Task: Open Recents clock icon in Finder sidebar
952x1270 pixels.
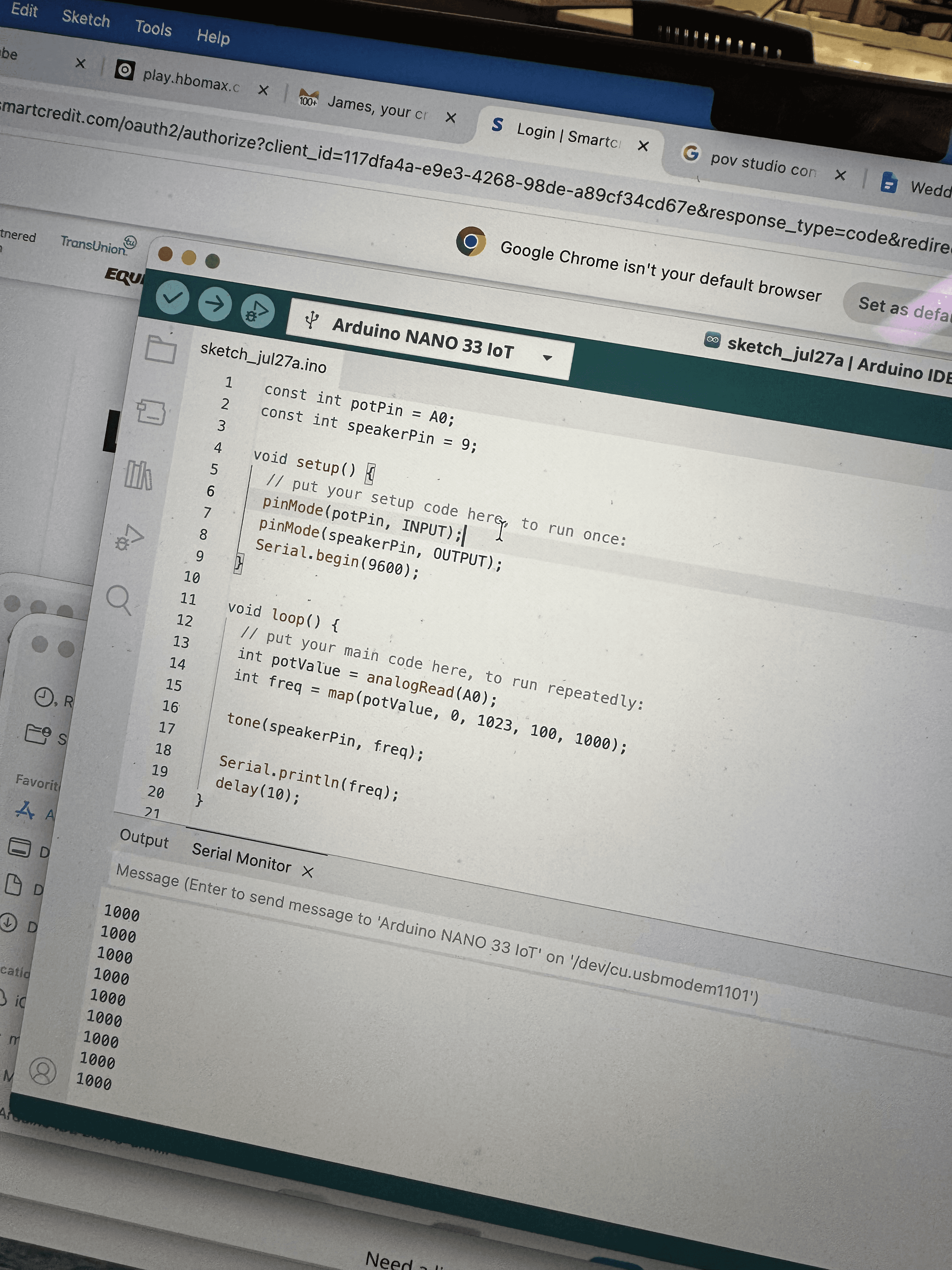Action: pos(44,697)
